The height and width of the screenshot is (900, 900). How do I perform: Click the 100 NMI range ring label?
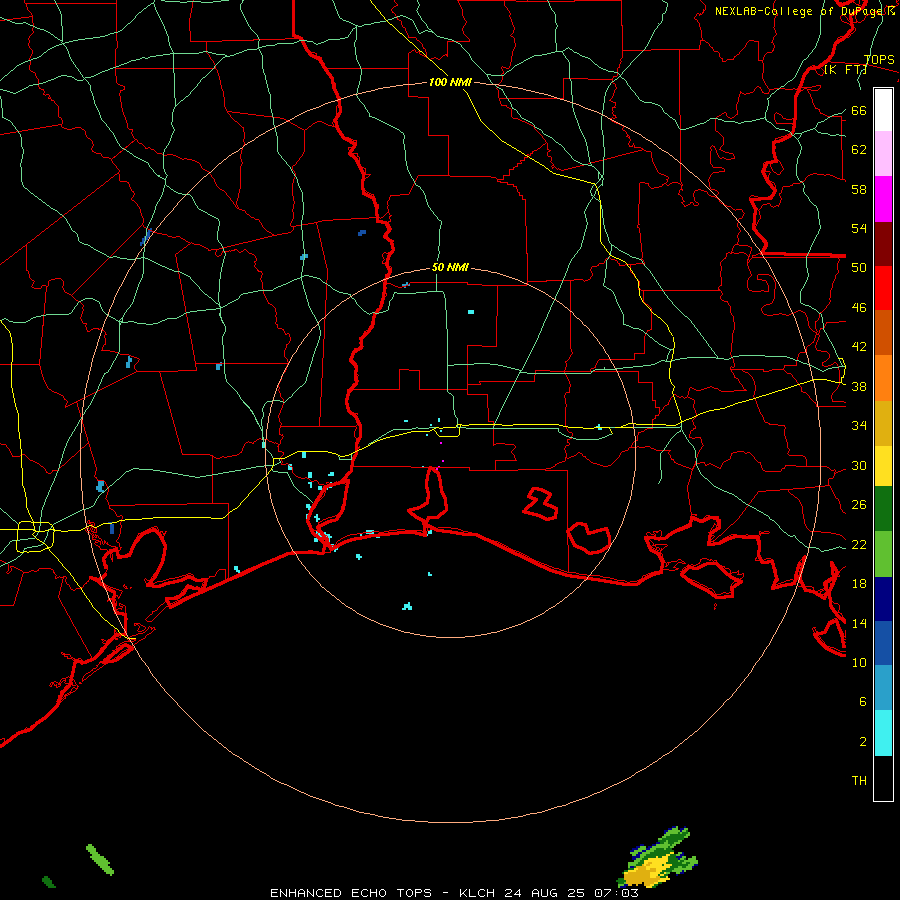tap(450, 83)
